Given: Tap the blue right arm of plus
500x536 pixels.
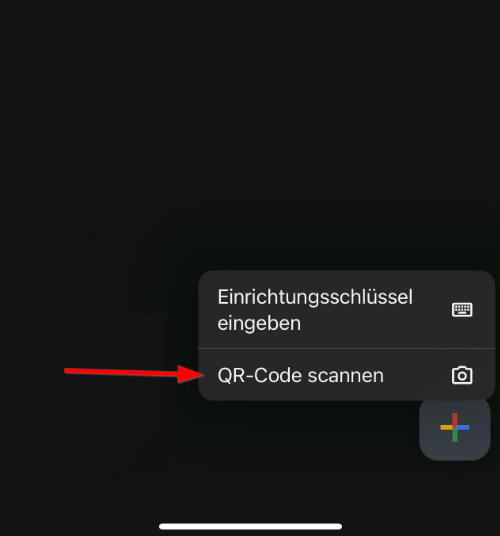Looking at the screenshot, I should tap(463, 427).
